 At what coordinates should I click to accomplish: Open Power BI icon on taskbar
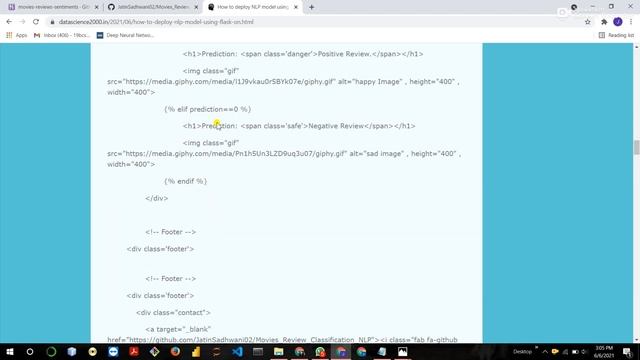(x=196, y=351)
